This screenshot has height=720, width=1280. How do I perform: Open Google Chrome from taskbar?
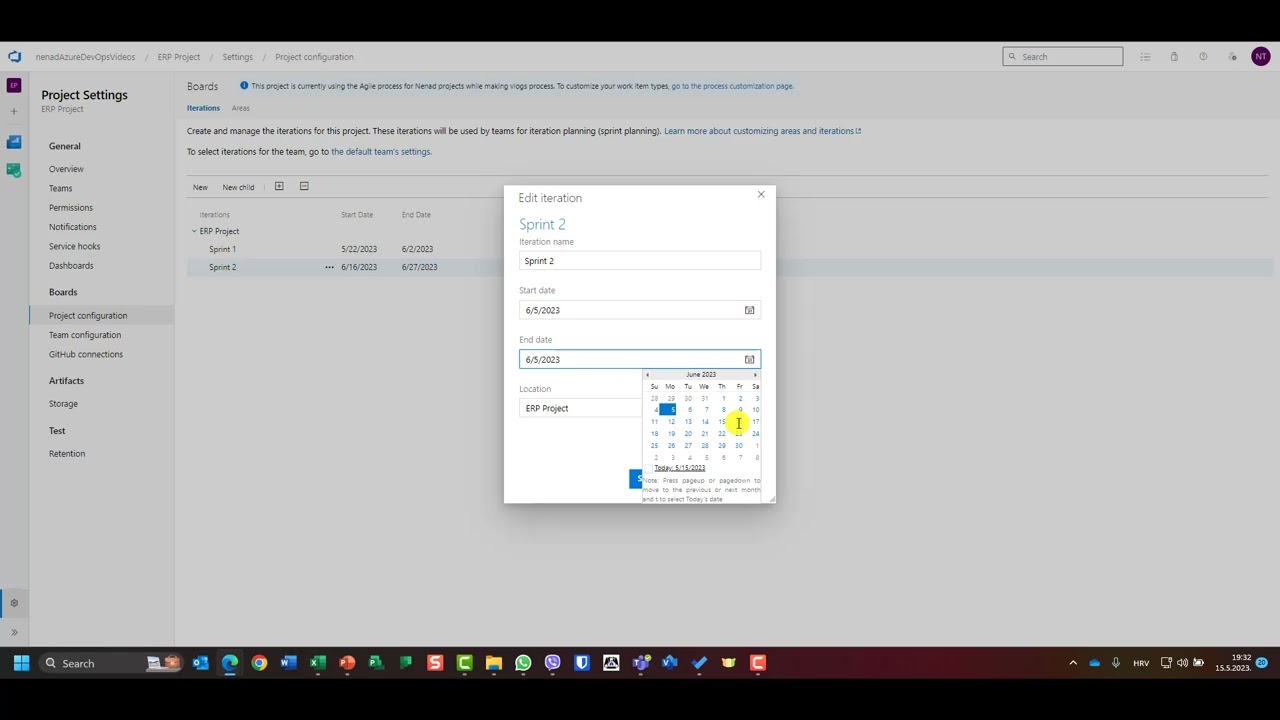(259, 663)
